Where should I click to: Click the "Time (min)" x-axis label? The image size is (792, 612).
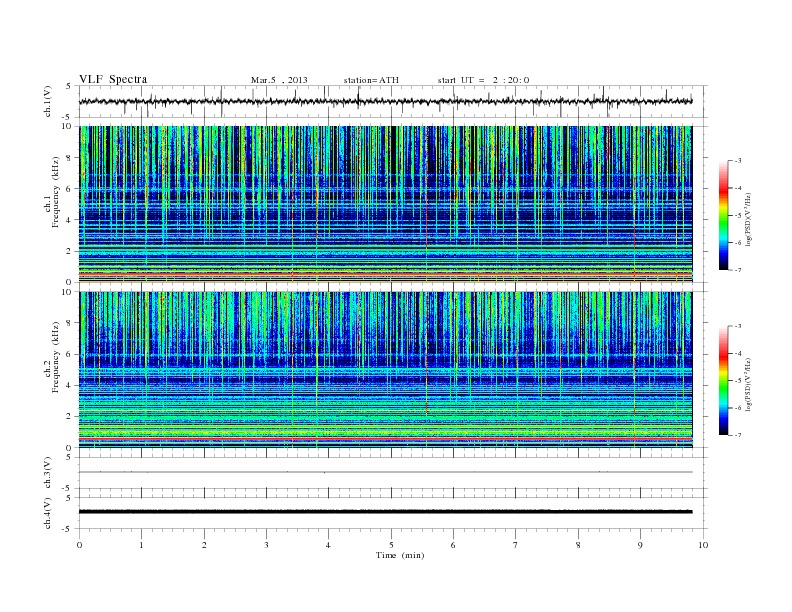pyautogui.click(x=400, y=555)
